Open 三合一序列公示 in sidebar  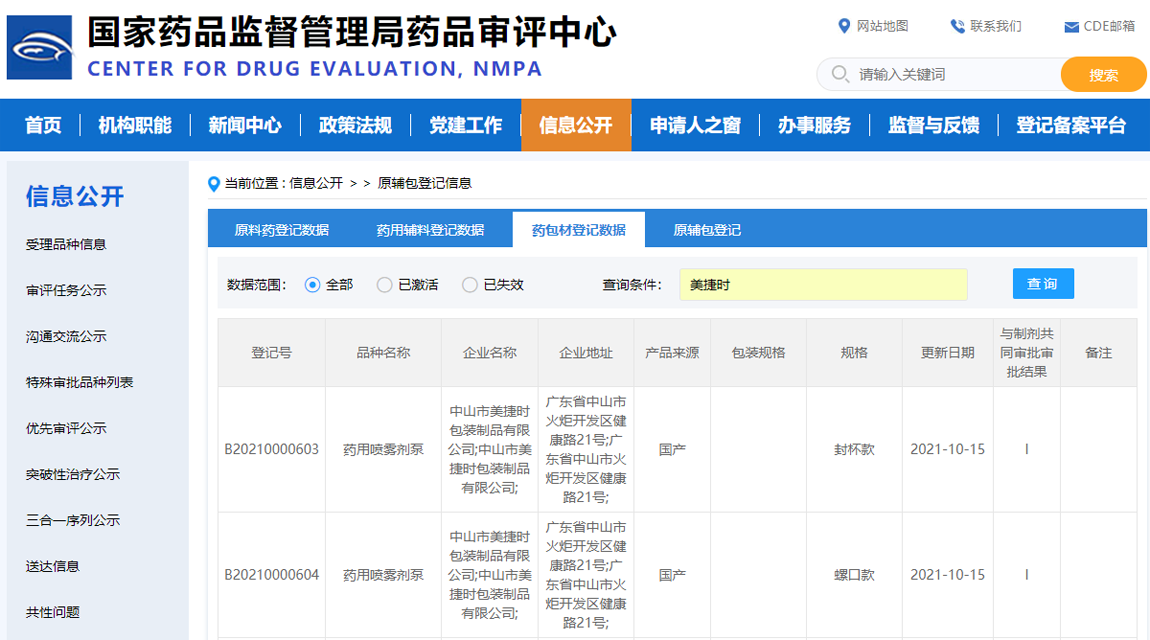tap(73, 521)
